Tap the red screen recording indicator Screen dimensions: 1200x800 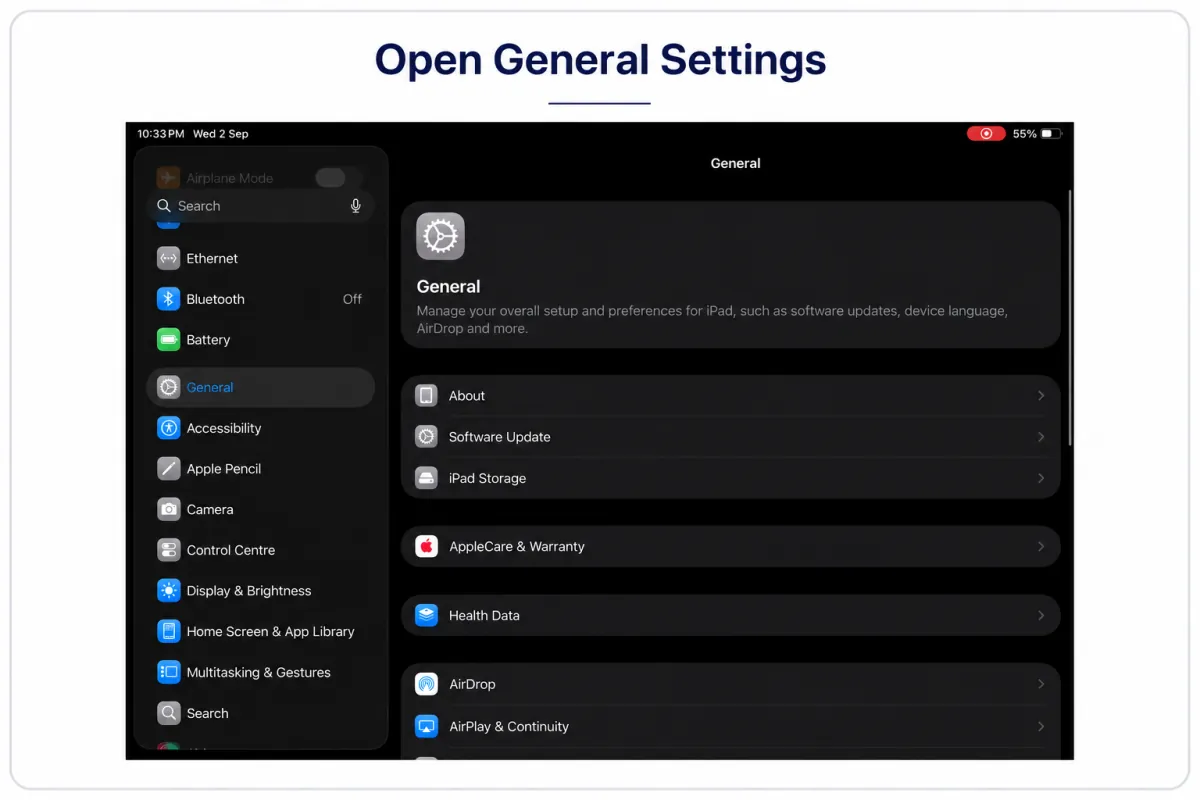click(986, 133)
